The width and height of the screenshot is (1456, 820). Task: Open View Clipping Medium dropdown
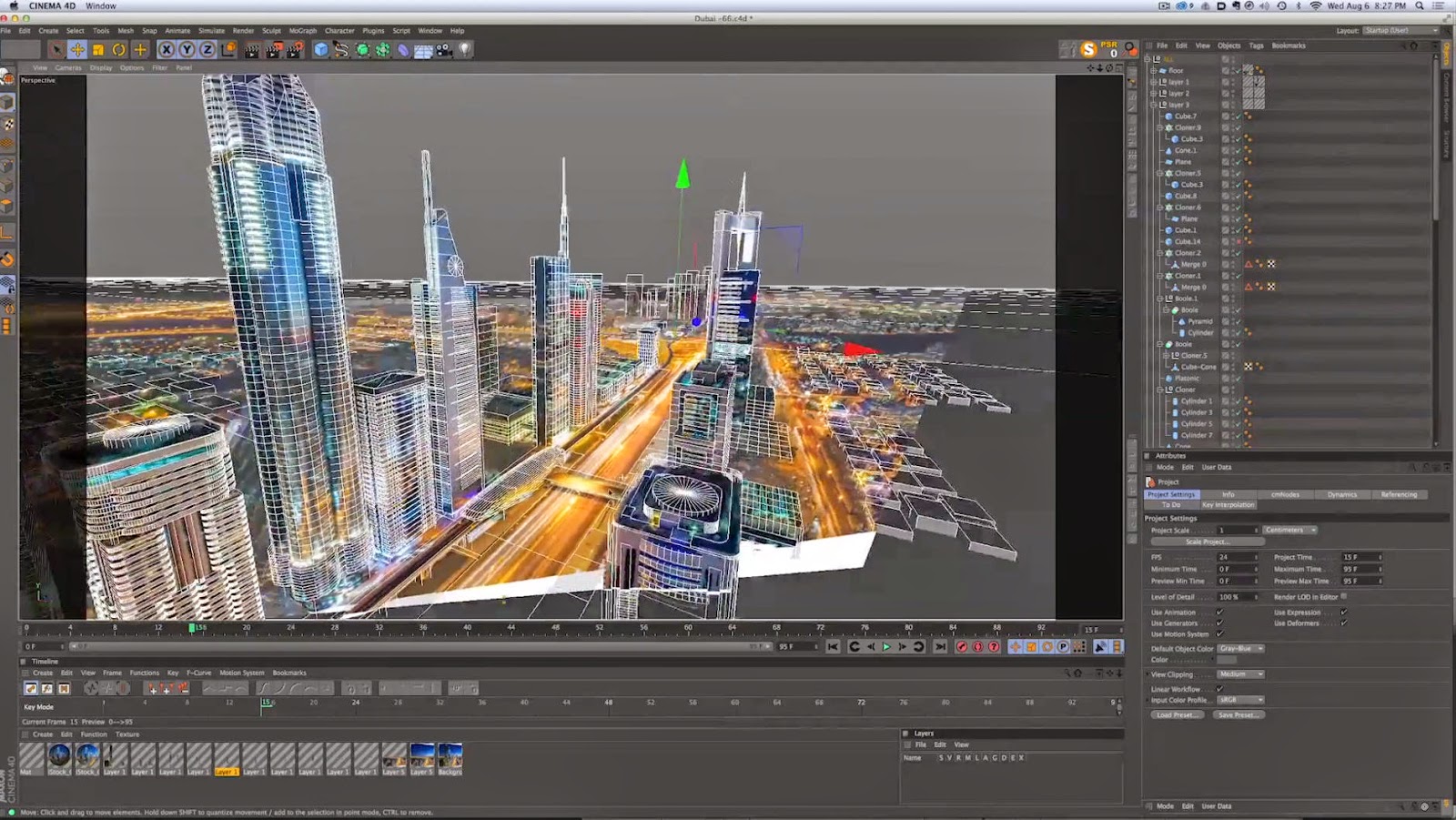(1241, 674)
